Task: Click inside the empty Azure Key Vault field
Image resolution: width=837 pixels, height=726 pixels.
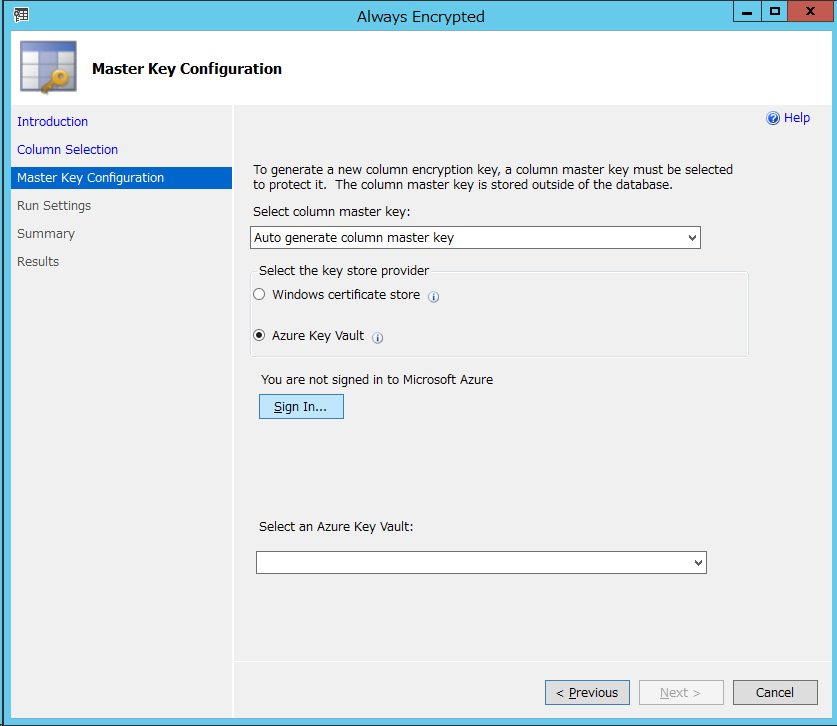Action: pyautogui.click(x=450, y=562)
